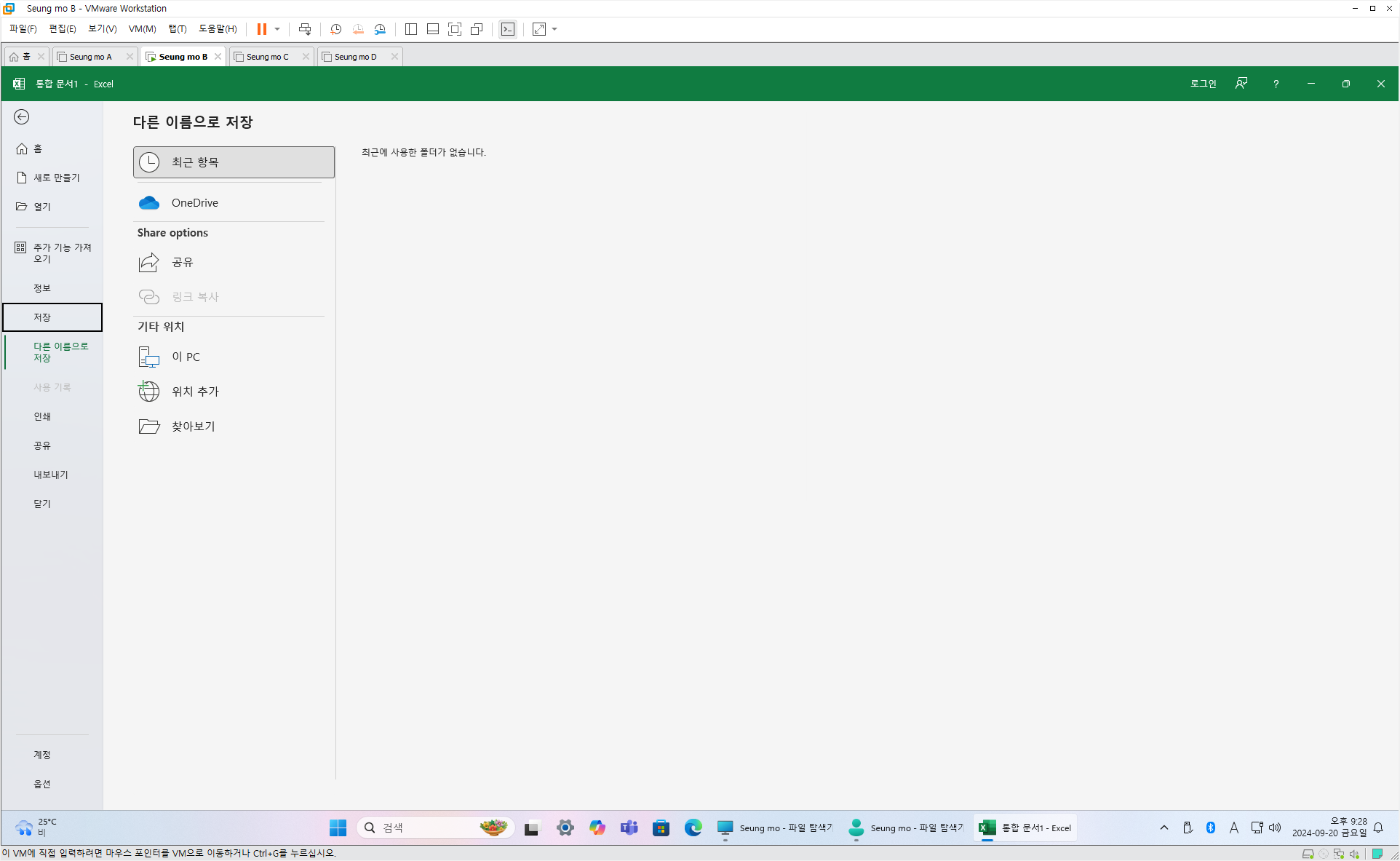Open the 공유 share option

click(x=182, y=262)
